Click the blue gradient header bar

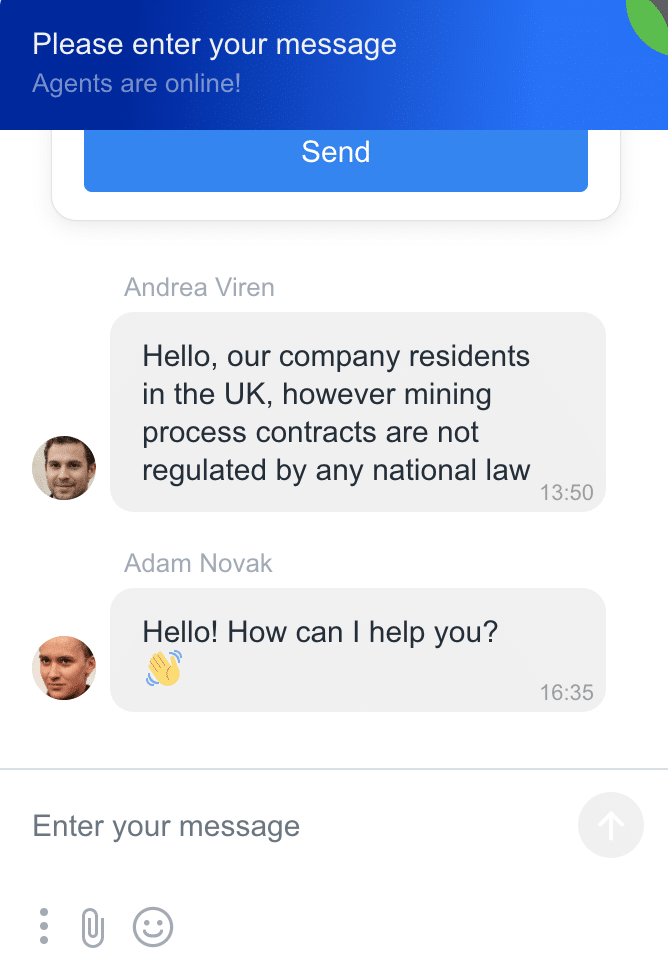334,65
